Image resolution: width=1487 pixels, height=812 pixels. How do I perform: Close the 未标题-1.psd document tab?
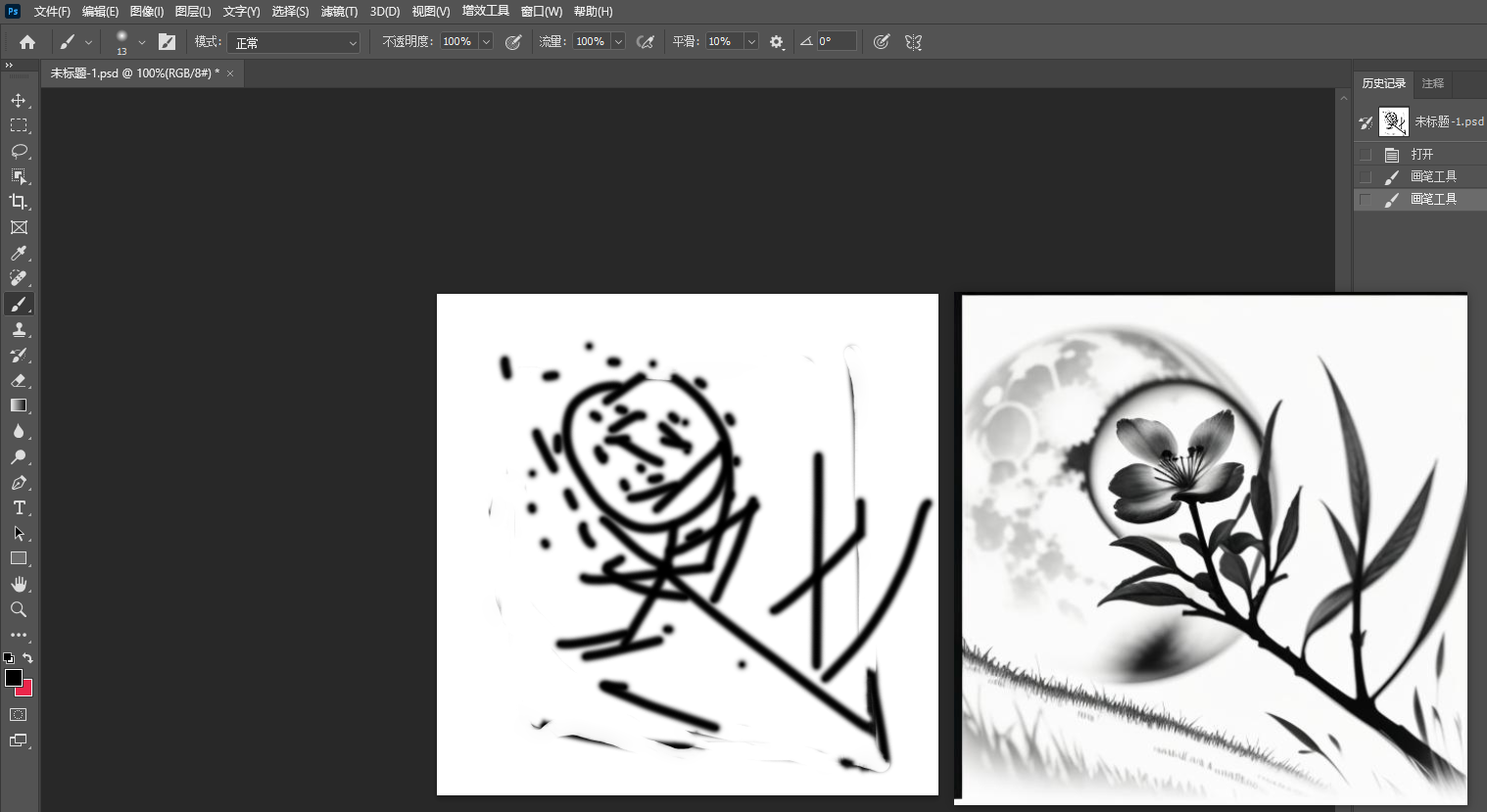click(230, 73)
